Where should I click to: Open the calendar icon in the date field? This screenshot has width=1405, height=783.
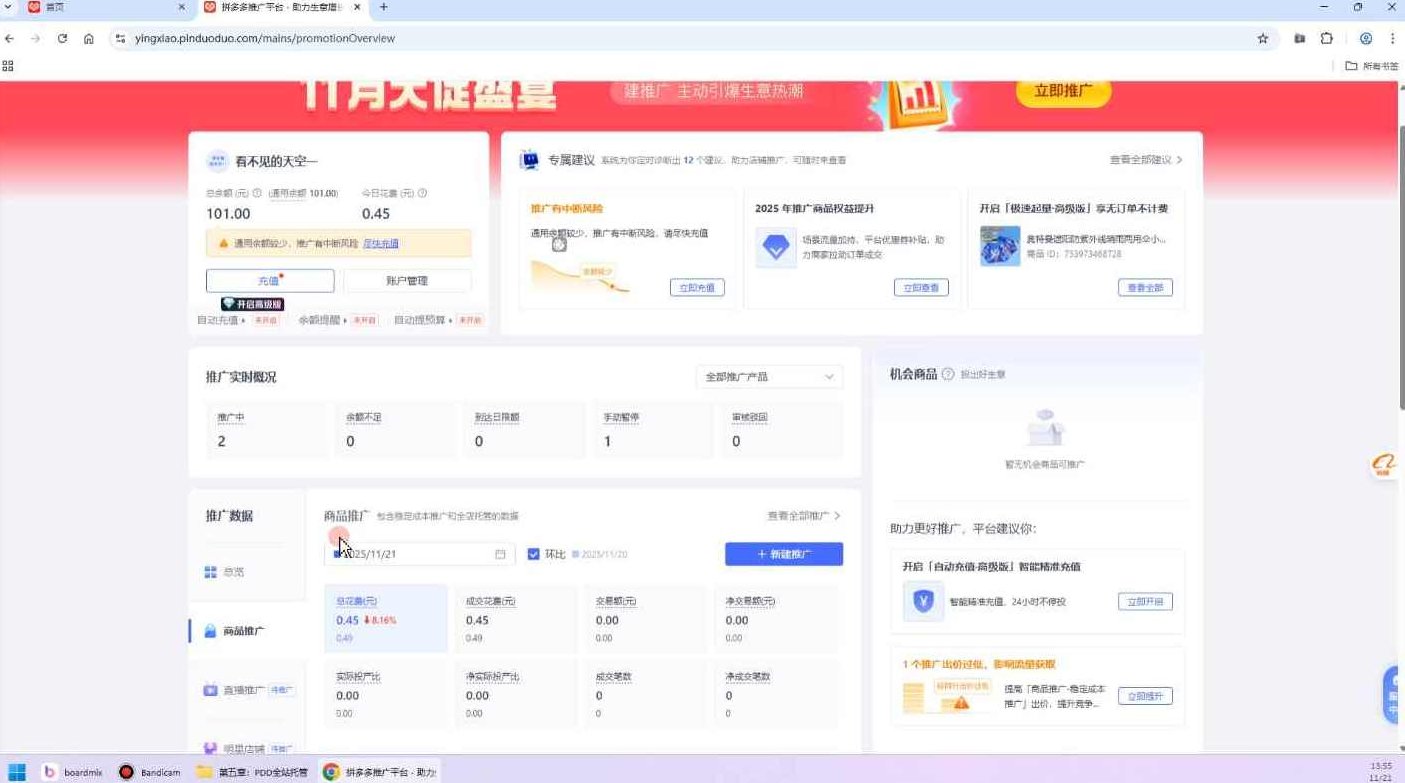[501, 553]
